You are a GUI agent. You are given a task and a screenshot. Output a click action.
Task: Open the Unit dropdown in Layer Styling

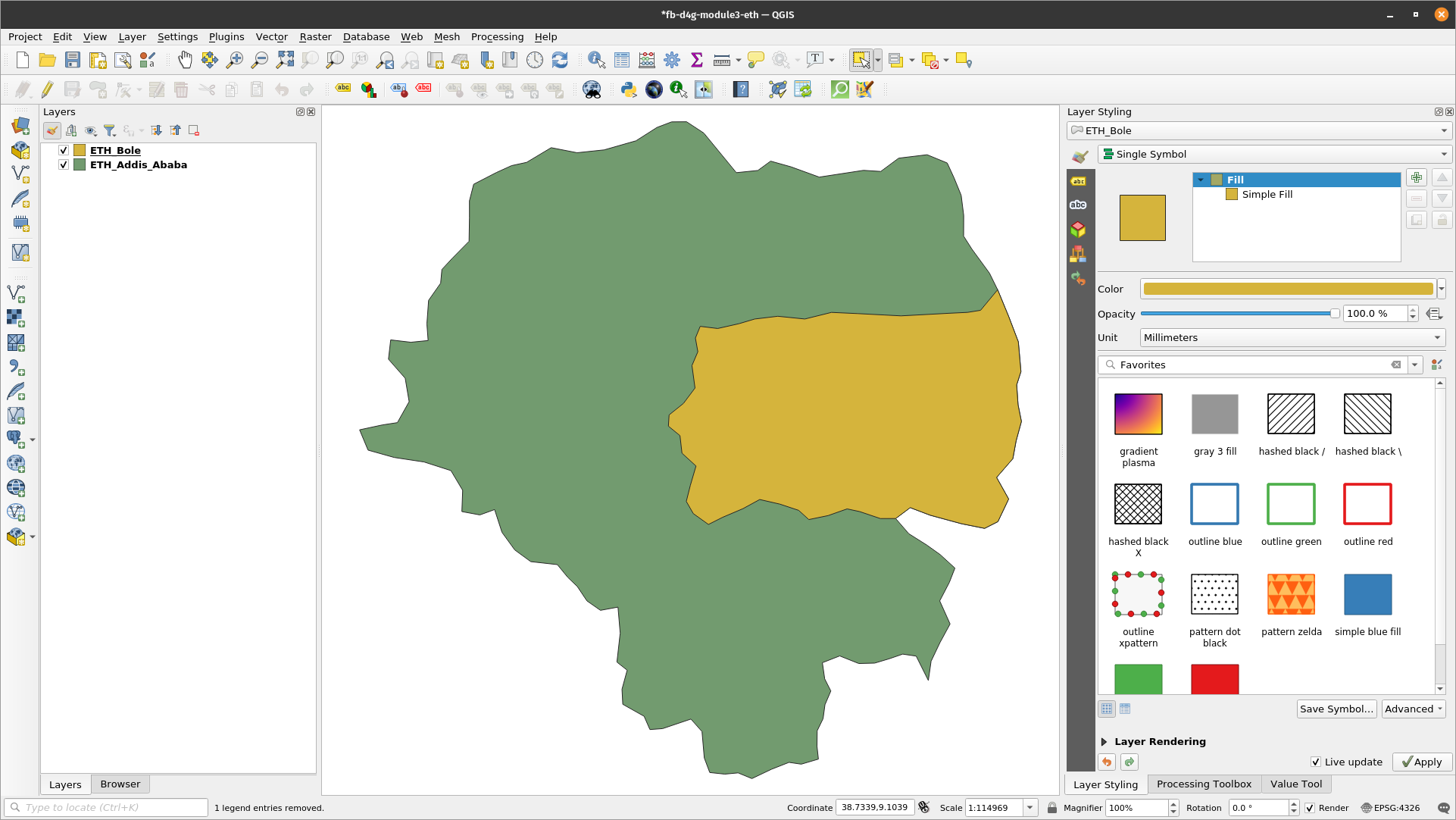1290,337
